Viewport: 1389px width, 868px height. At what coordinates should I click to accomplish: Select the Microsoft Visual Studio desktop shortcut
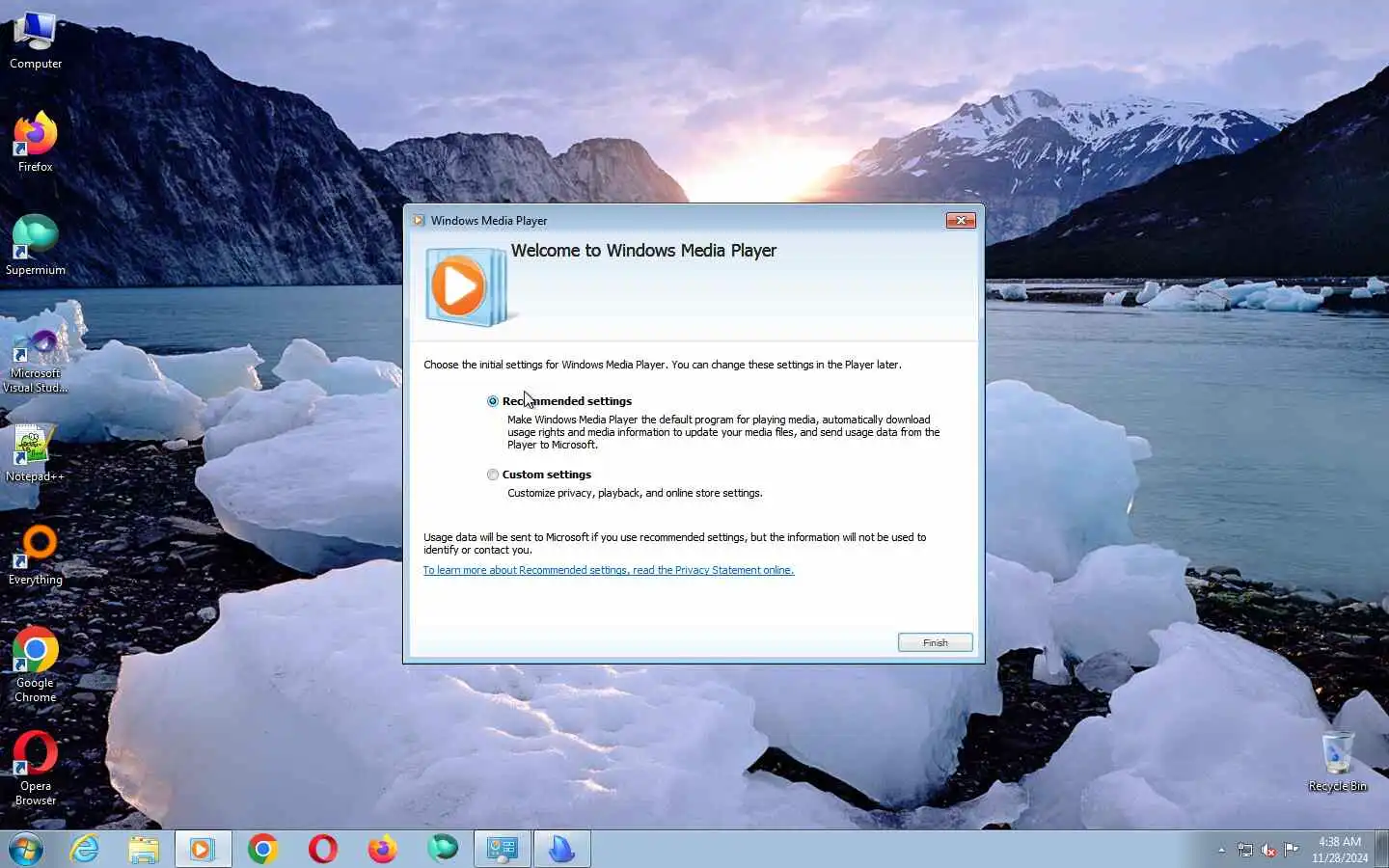point(36,362)
